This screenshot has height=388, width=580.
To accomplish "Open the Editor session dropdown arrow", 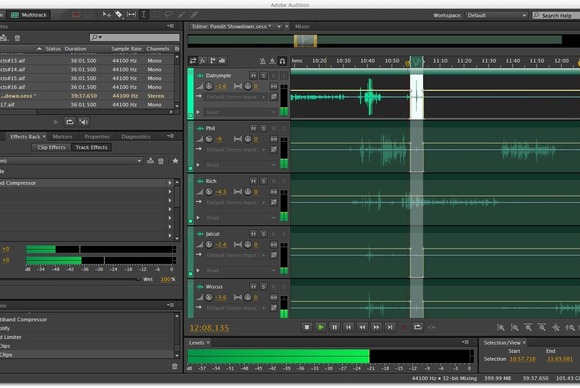I will [x=279, y=26].
